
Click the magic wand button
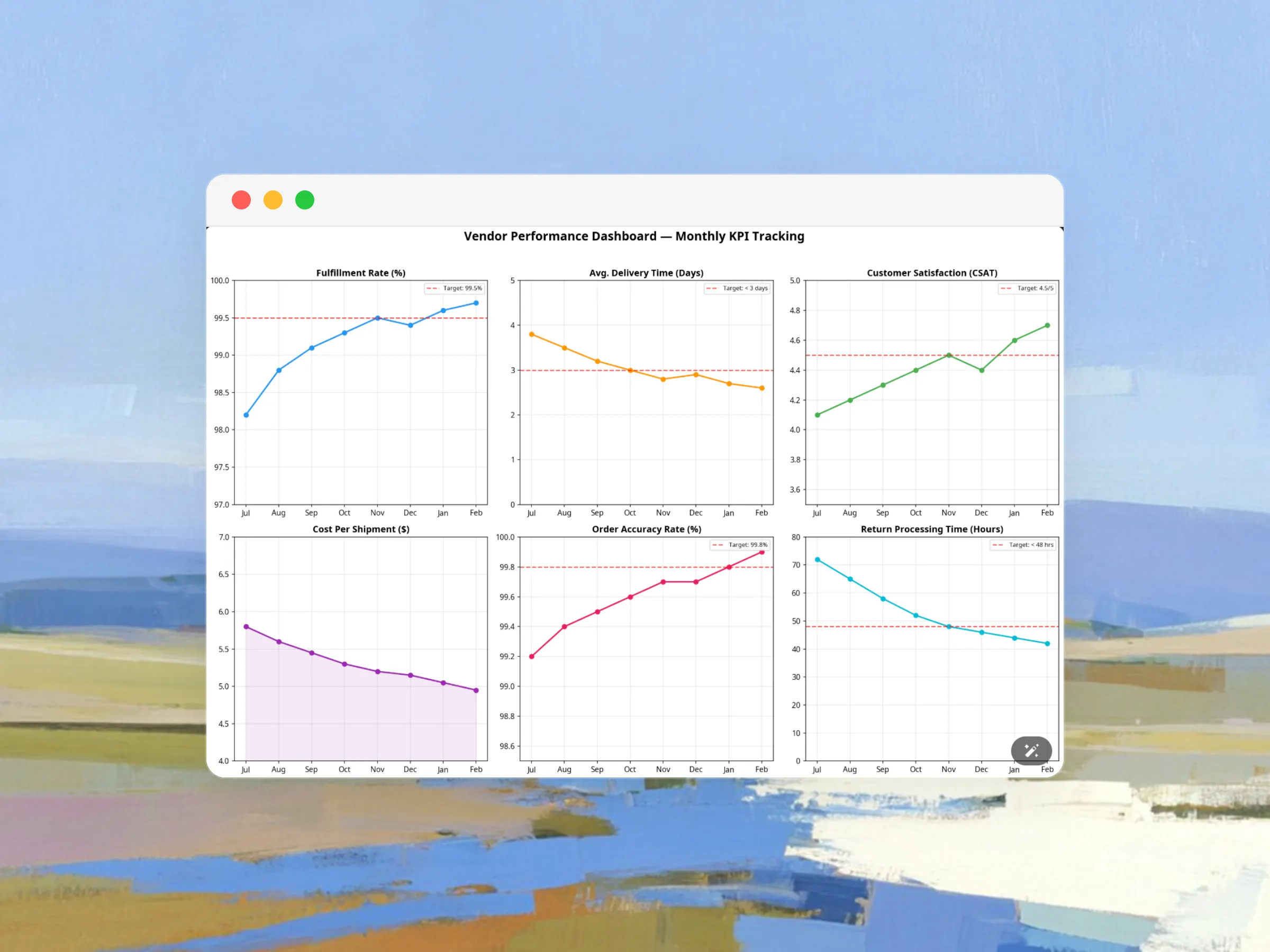[1031, 750]
